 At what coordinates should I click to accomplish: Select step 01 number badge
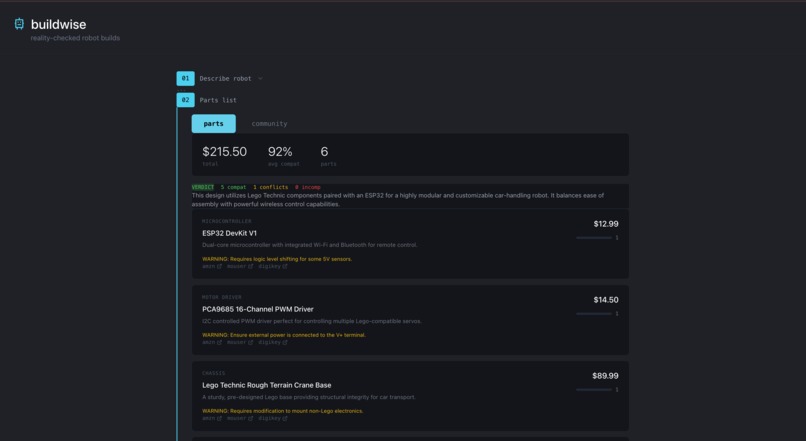point(186,79)
